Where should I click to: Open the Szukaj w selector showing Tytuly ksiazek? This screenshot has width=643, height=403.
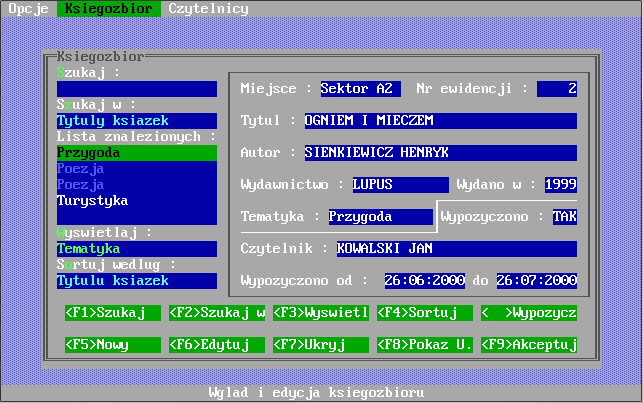point(136,121)
